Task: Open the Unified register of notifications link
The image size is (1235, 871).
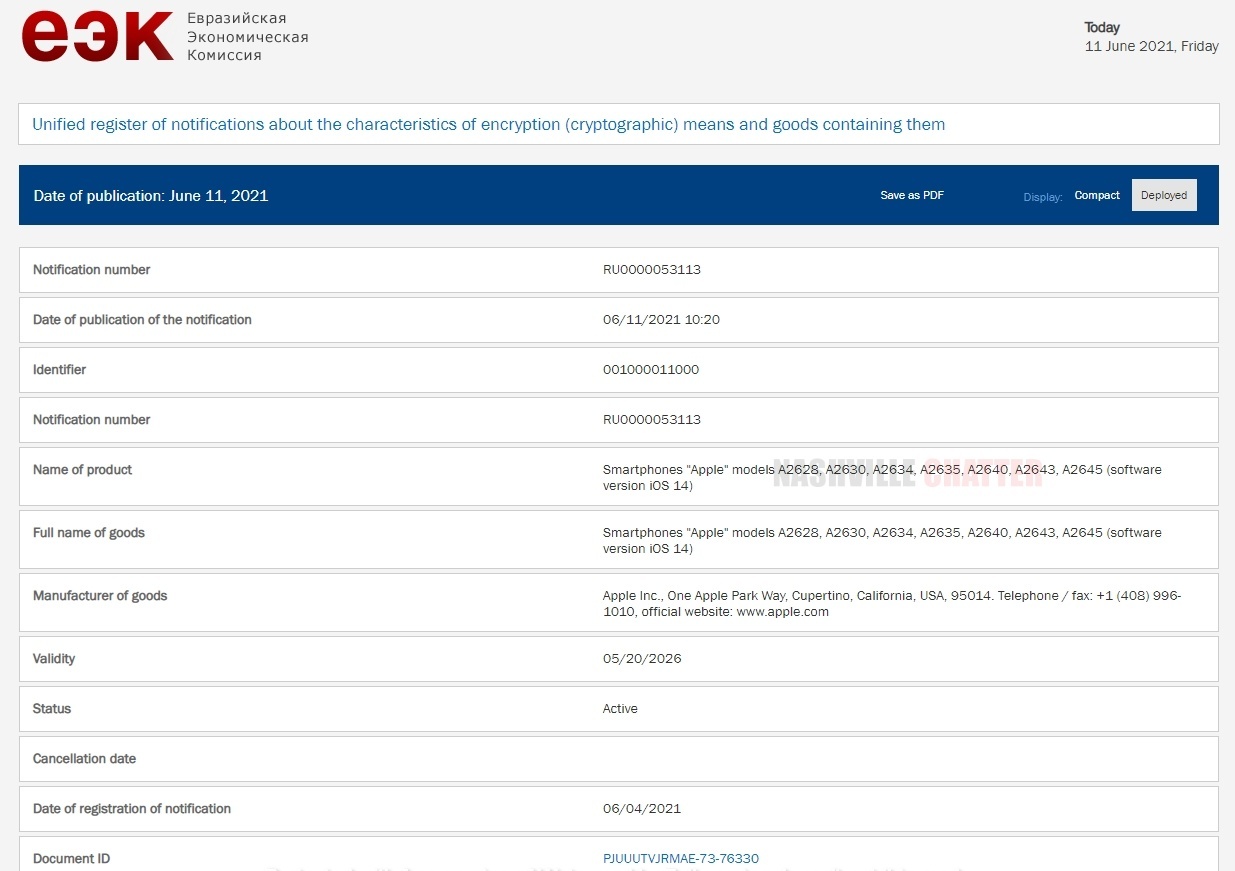Action: click(488, 124)
